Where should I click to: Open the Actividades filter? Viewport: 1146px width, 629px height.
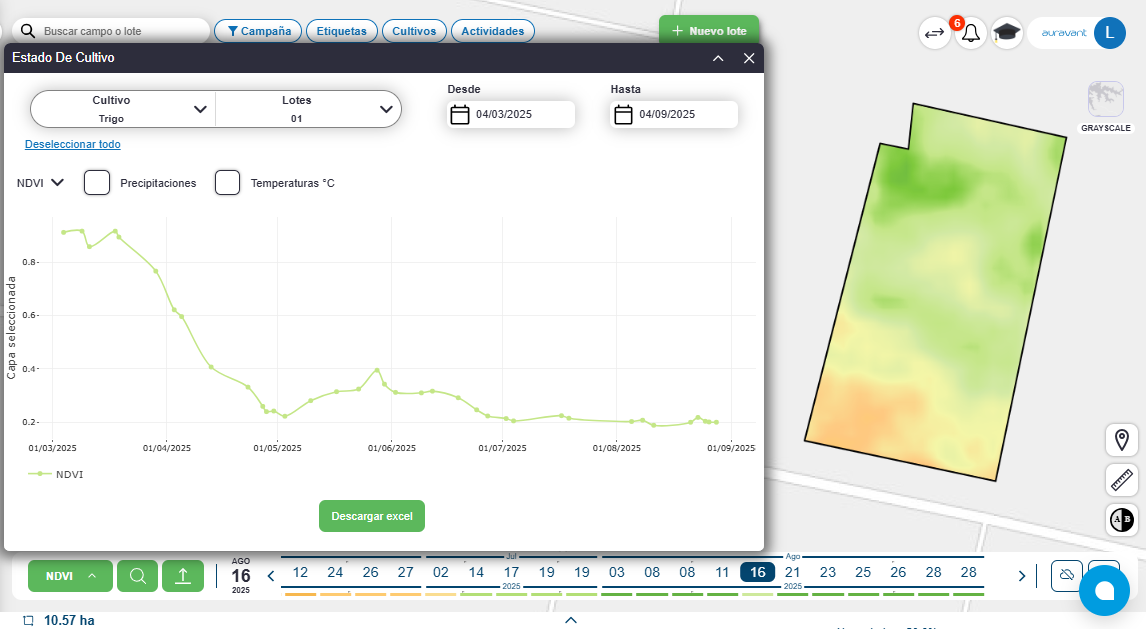pos(492,31)
